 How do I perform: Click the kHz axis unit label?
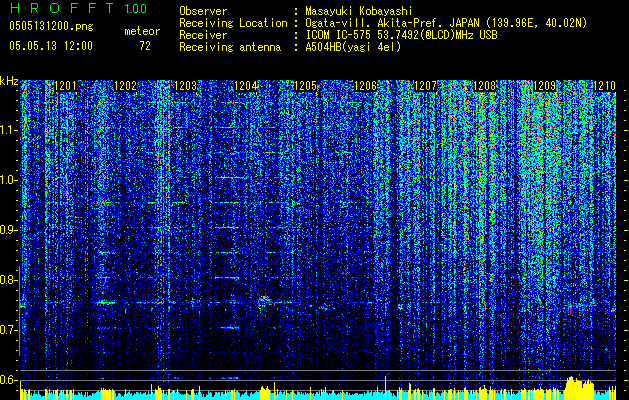point(9,81)
